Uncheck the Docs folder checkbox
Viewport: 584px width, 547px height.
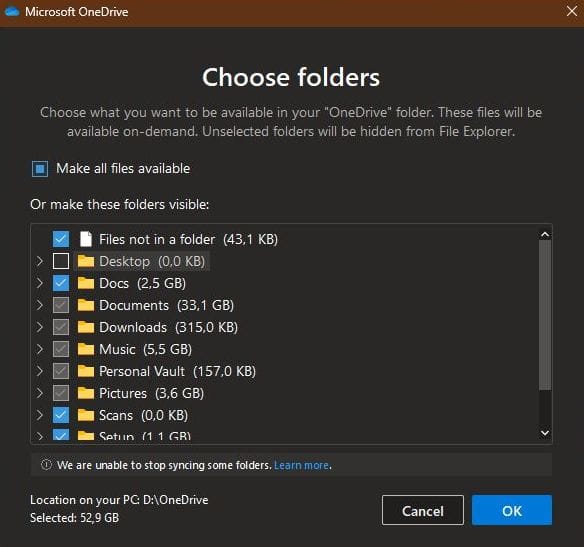(61, 283)
